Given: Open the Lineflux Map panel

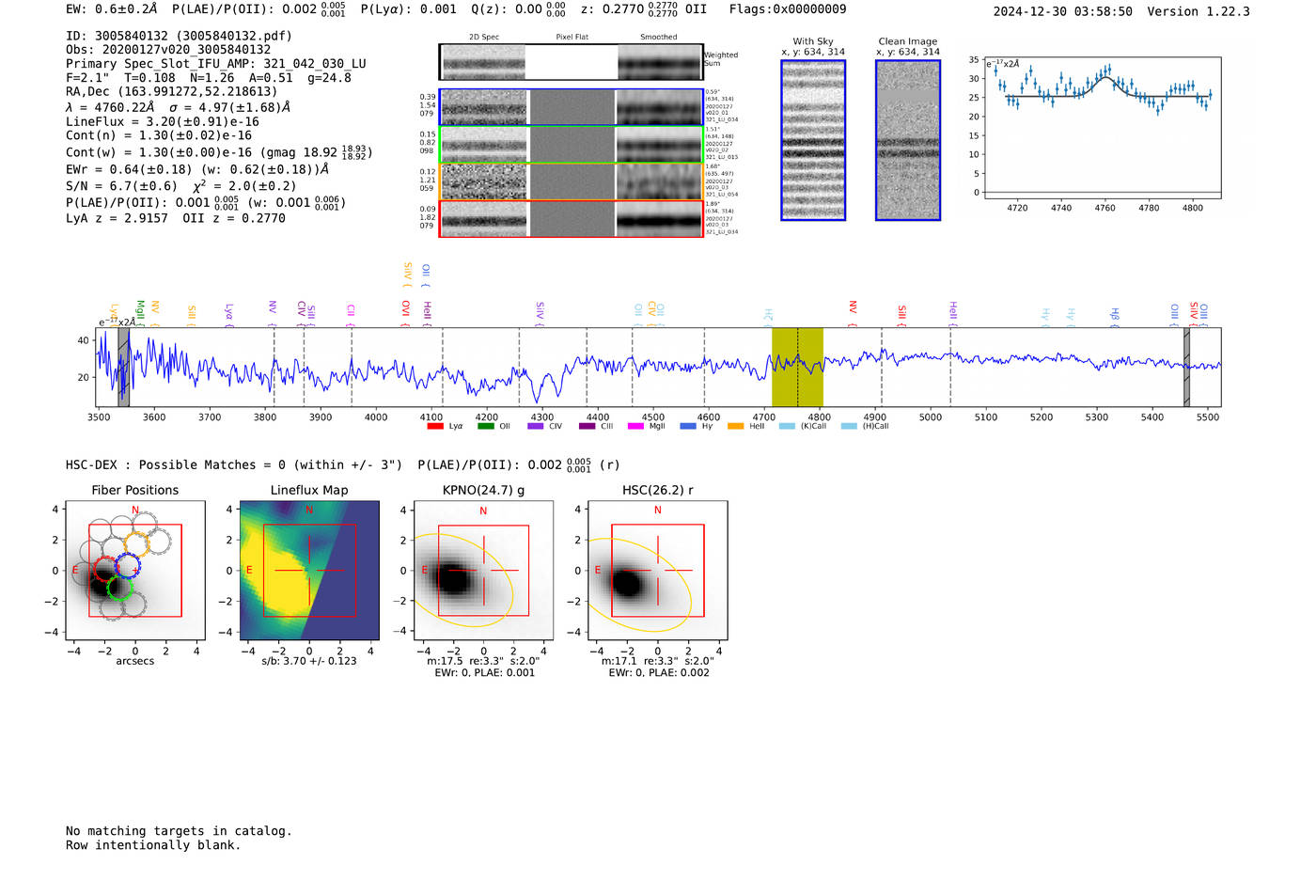Looking at the screenshot, I should [x=309, y=570].
